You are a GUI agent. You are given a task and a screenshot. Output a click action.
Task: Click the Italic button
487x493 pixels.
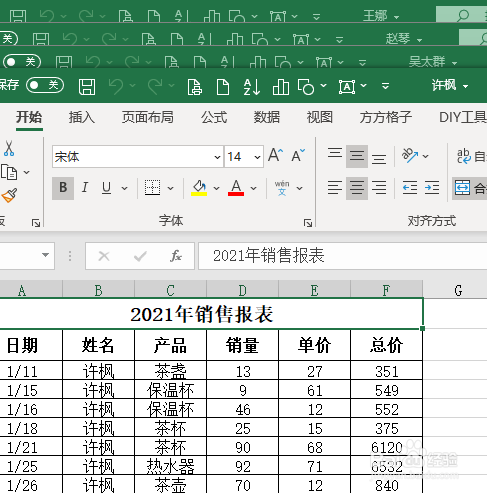pos(85,188)
